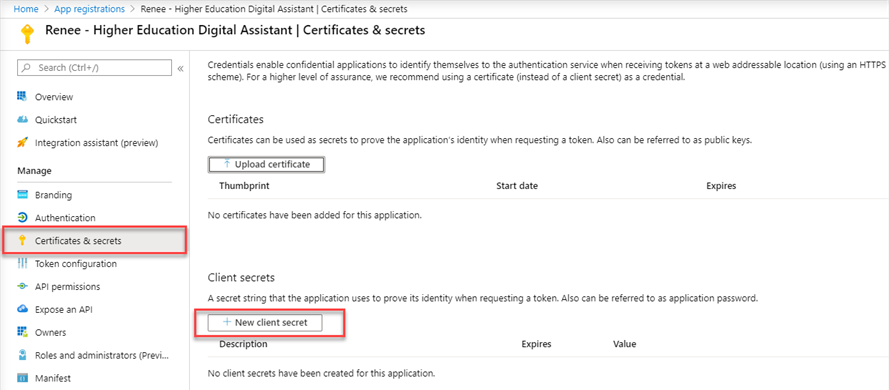Click New client secret button
Screen dimensions: 889x390
265,322
